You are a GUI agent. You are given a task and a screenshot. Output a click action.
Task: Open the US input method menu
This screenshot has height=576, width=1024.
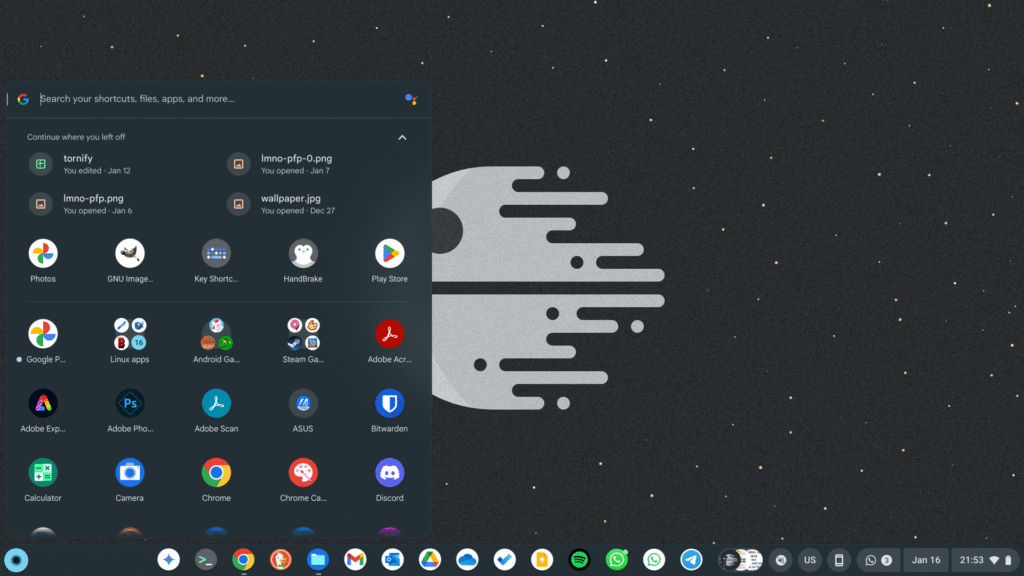tap(810, 560)
